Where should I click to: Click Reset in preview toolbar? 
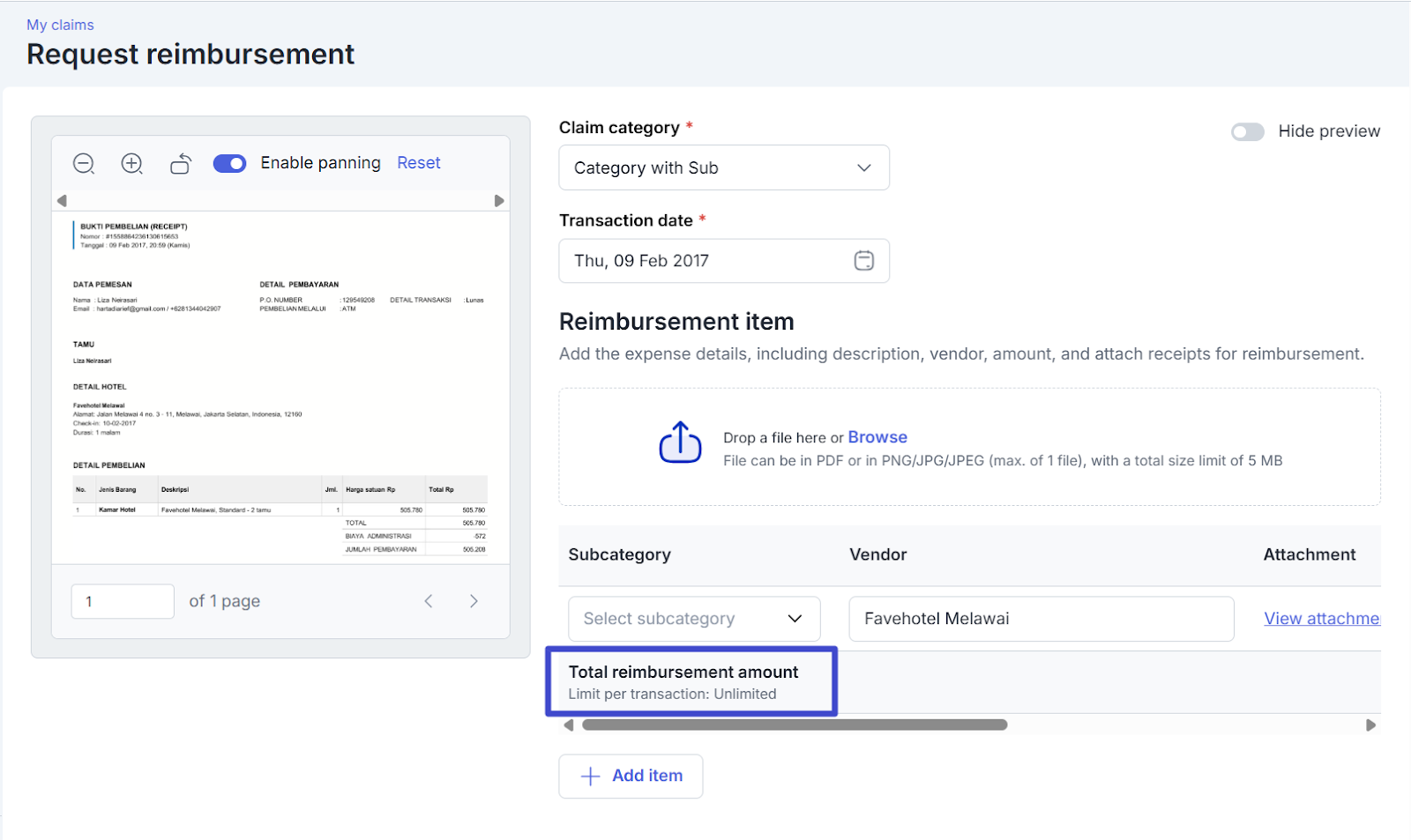[418, 163]
